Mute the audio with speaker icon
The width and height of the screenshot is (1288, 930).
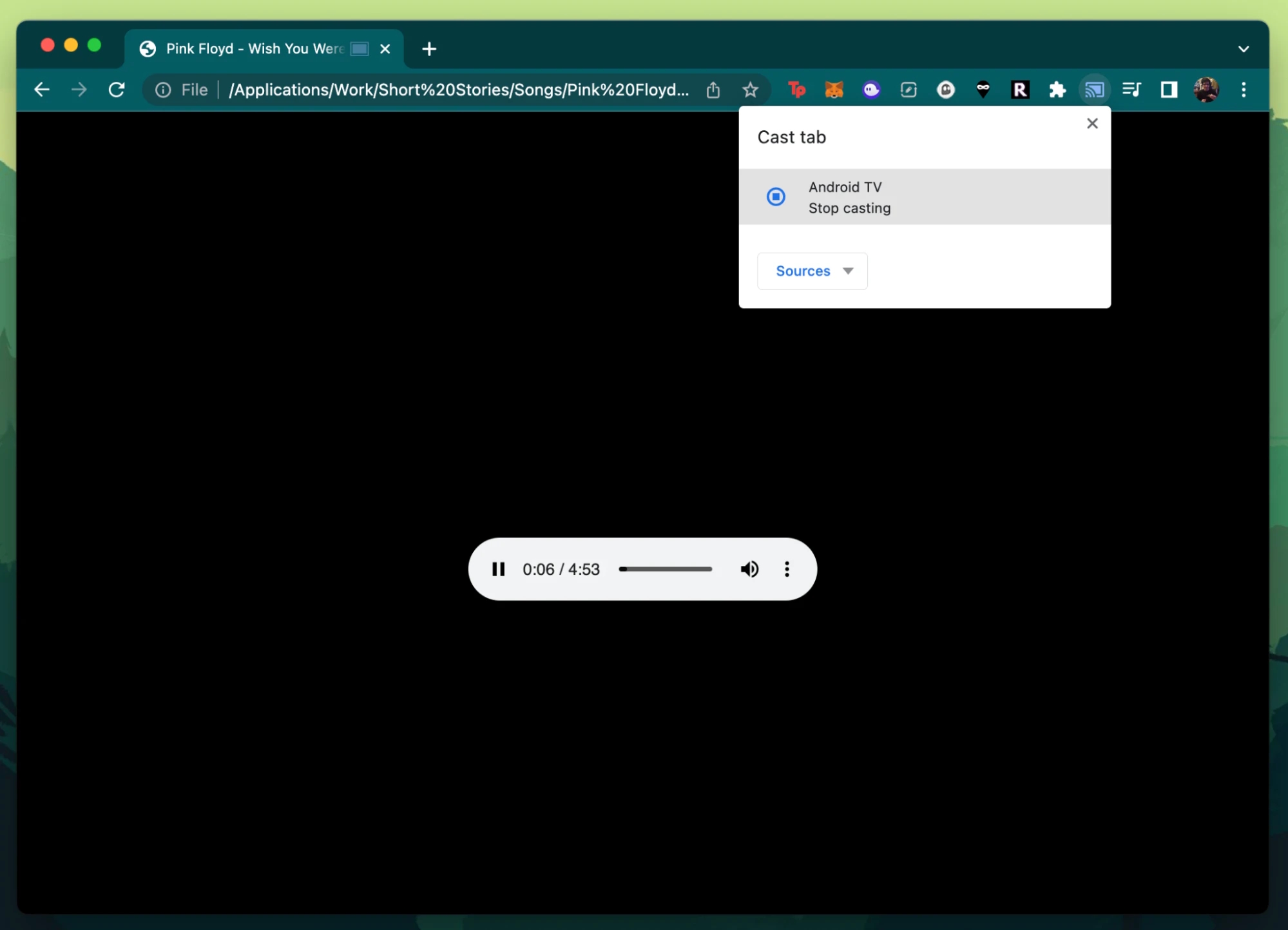[749, 569]
